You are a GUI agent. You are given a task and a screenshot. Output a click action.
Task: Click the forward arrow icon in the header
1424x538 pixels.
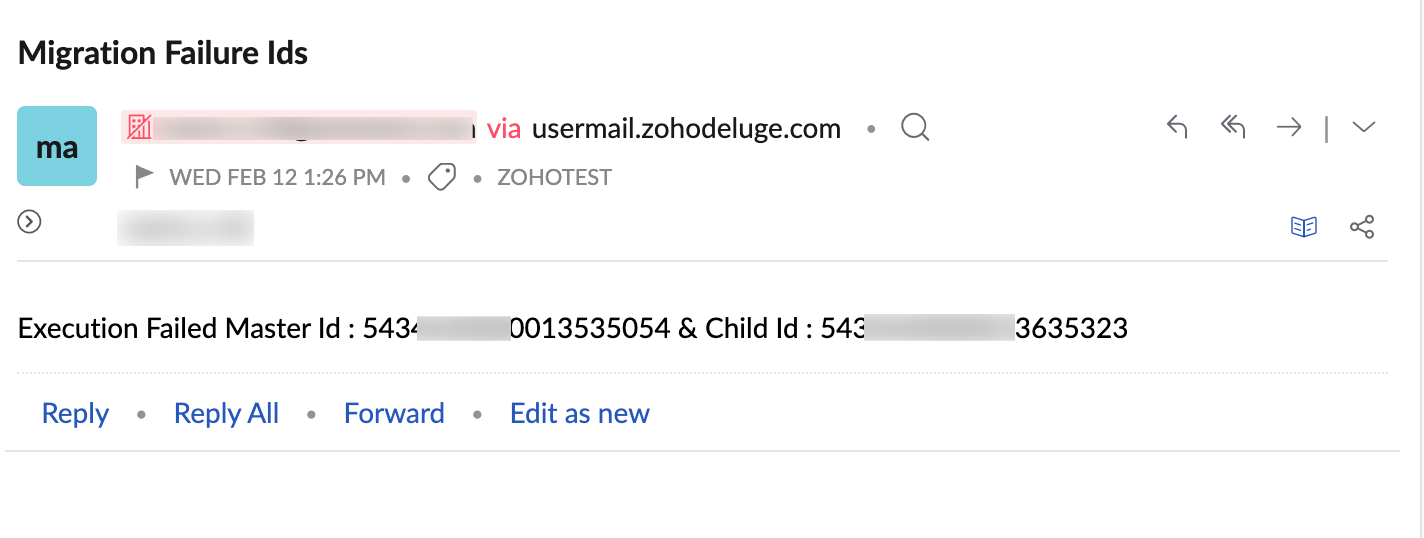(1289, 127)
